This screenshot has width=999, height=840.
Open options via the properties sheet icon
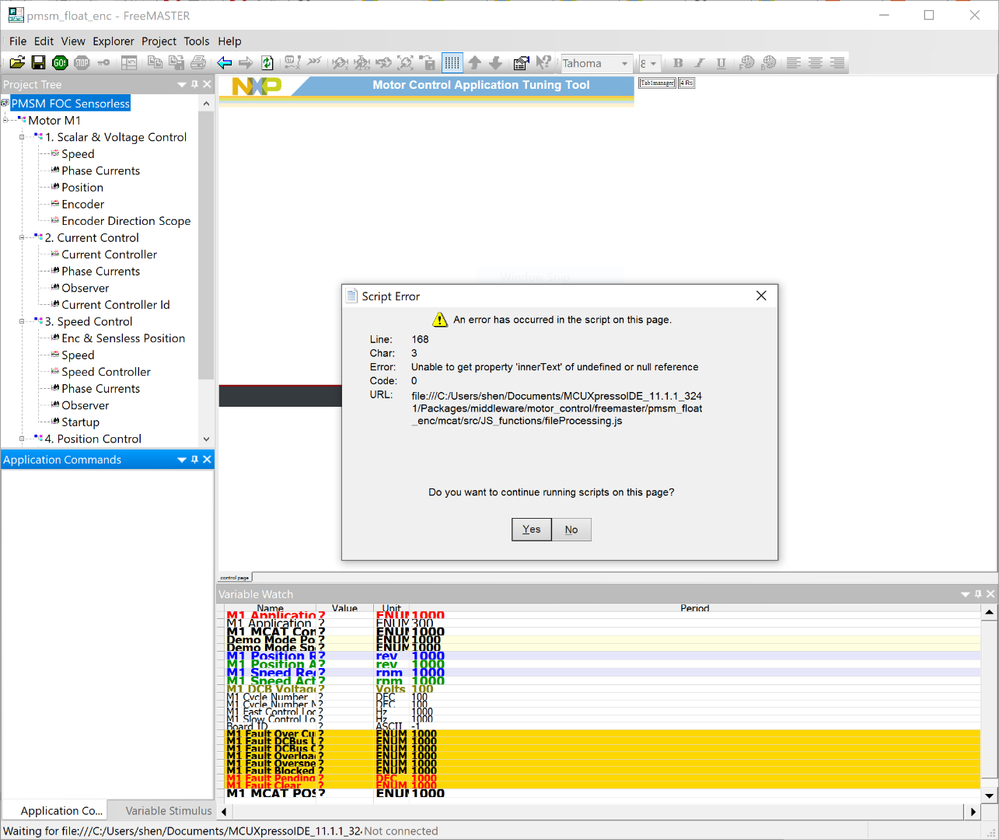521,62
